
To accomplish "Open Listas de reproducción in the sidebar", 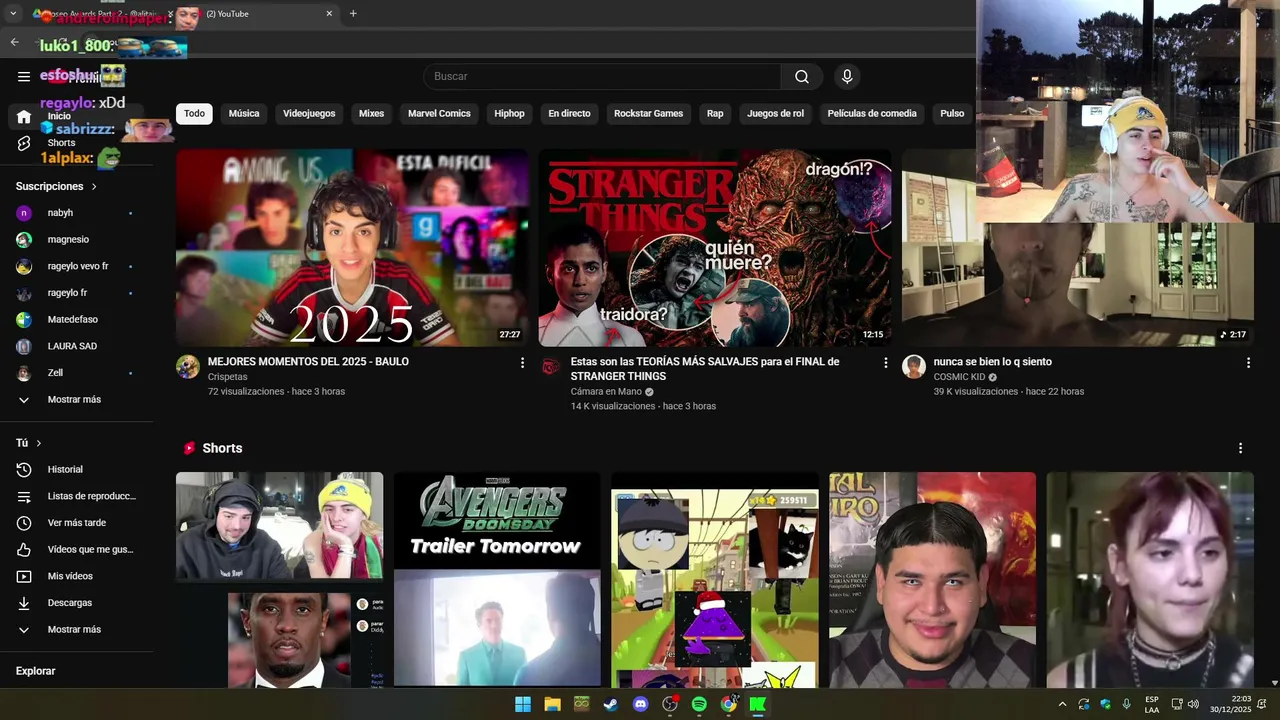I will [x=76, y=496].
